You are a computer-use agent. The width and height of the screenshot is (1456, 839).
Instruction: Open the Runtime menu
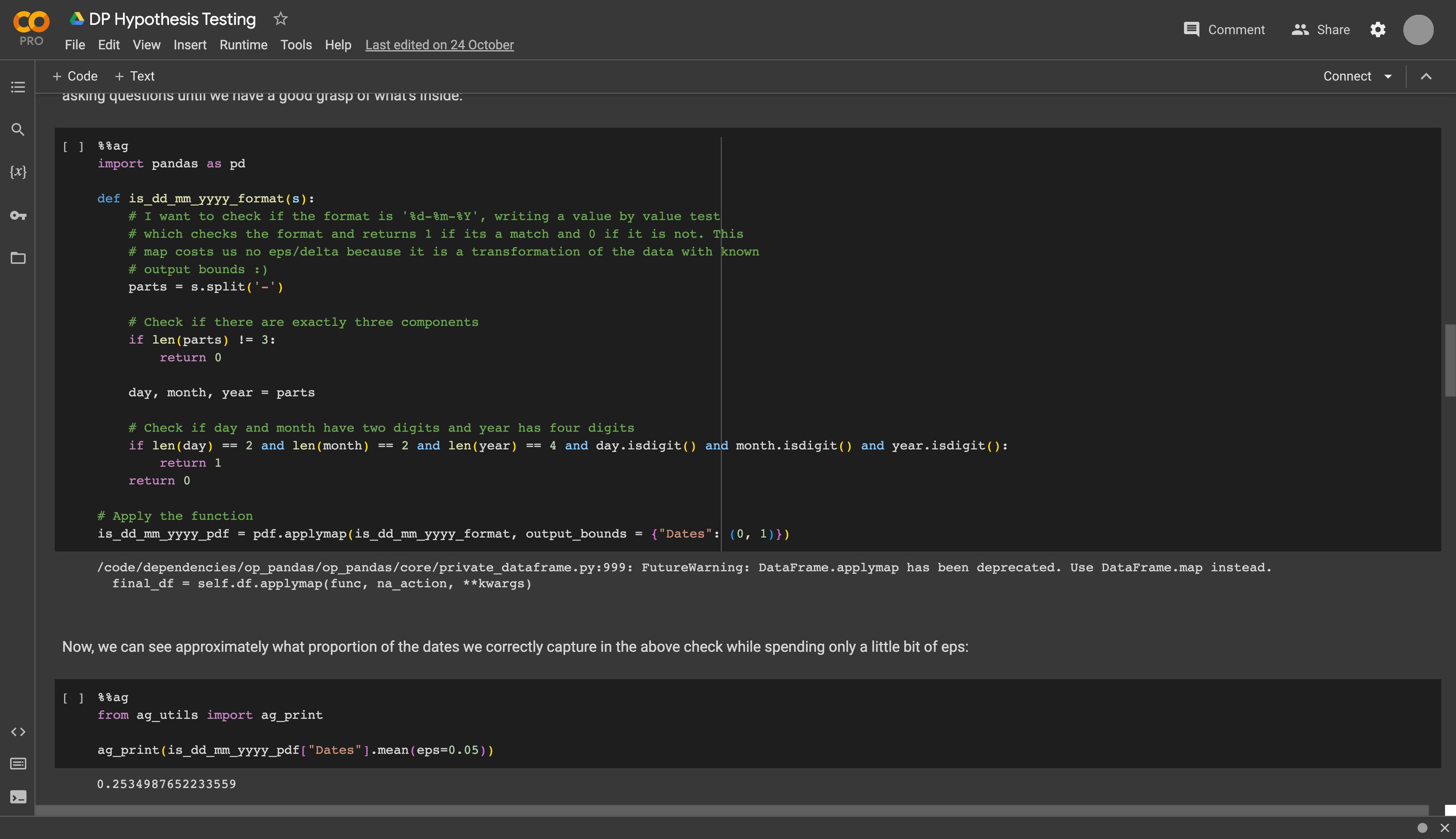[x=243, y=45]
